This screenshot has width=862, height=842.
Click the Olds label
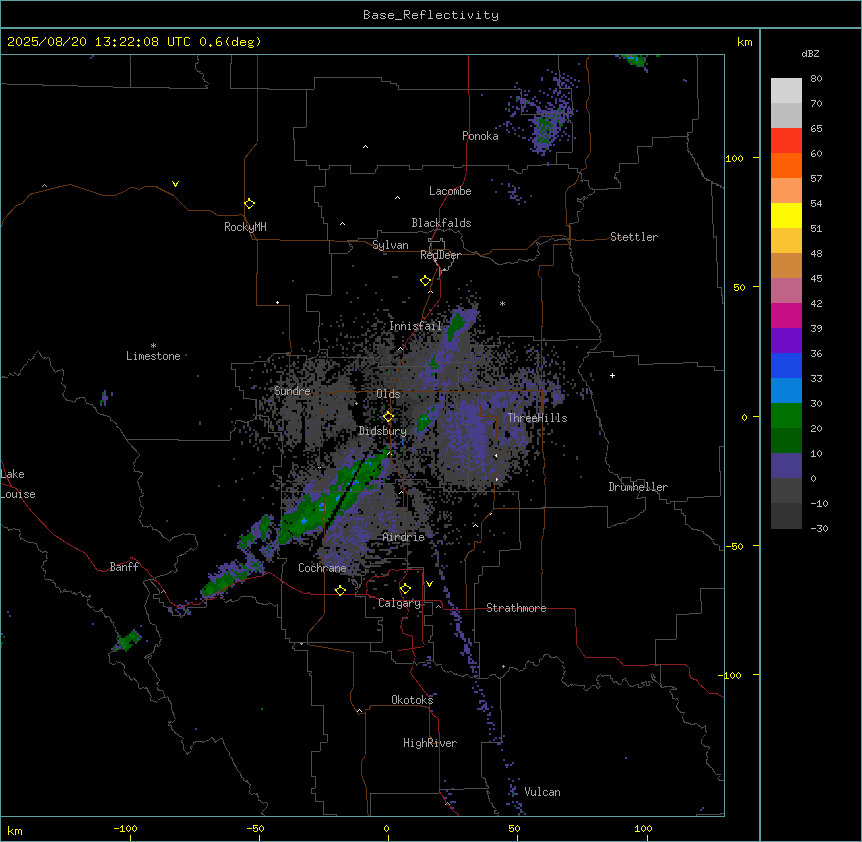click(388, 394)
